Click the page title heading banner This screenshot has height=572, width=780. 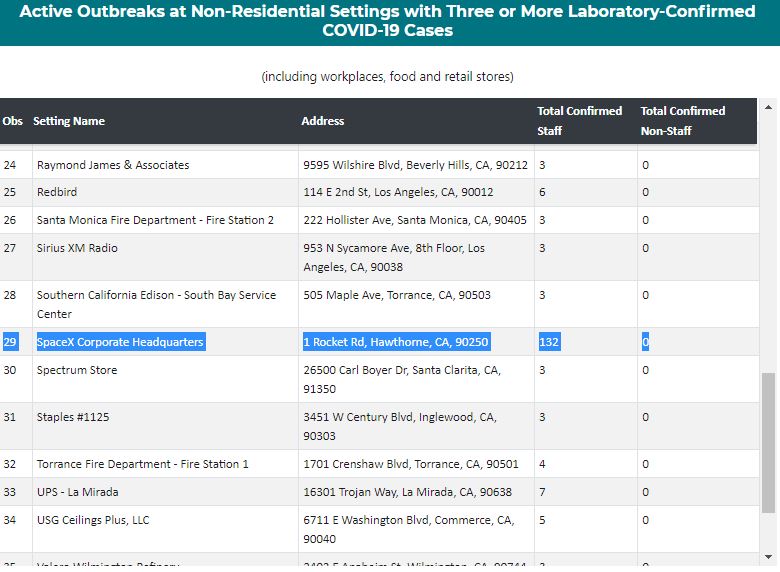pos(388,21)
